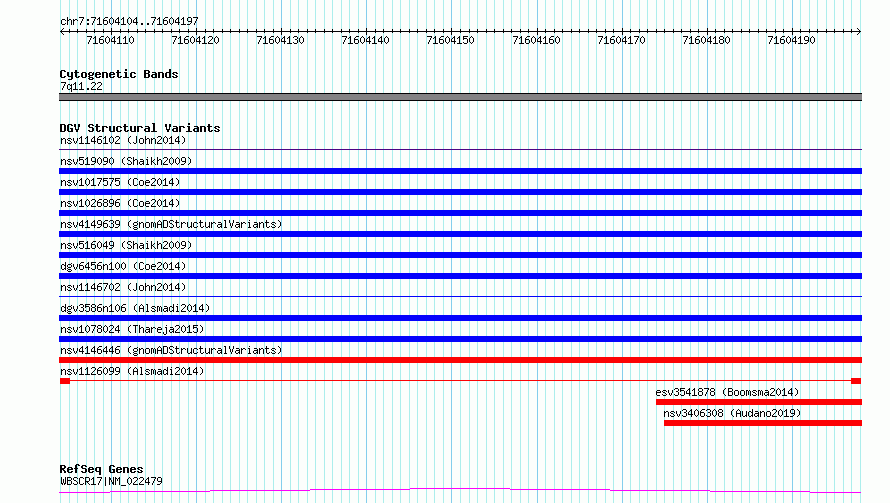The width and height of the screenshot is (890, 503).
Task: Open the DGV Structural Variants track title
Action: tap(140, 128)
